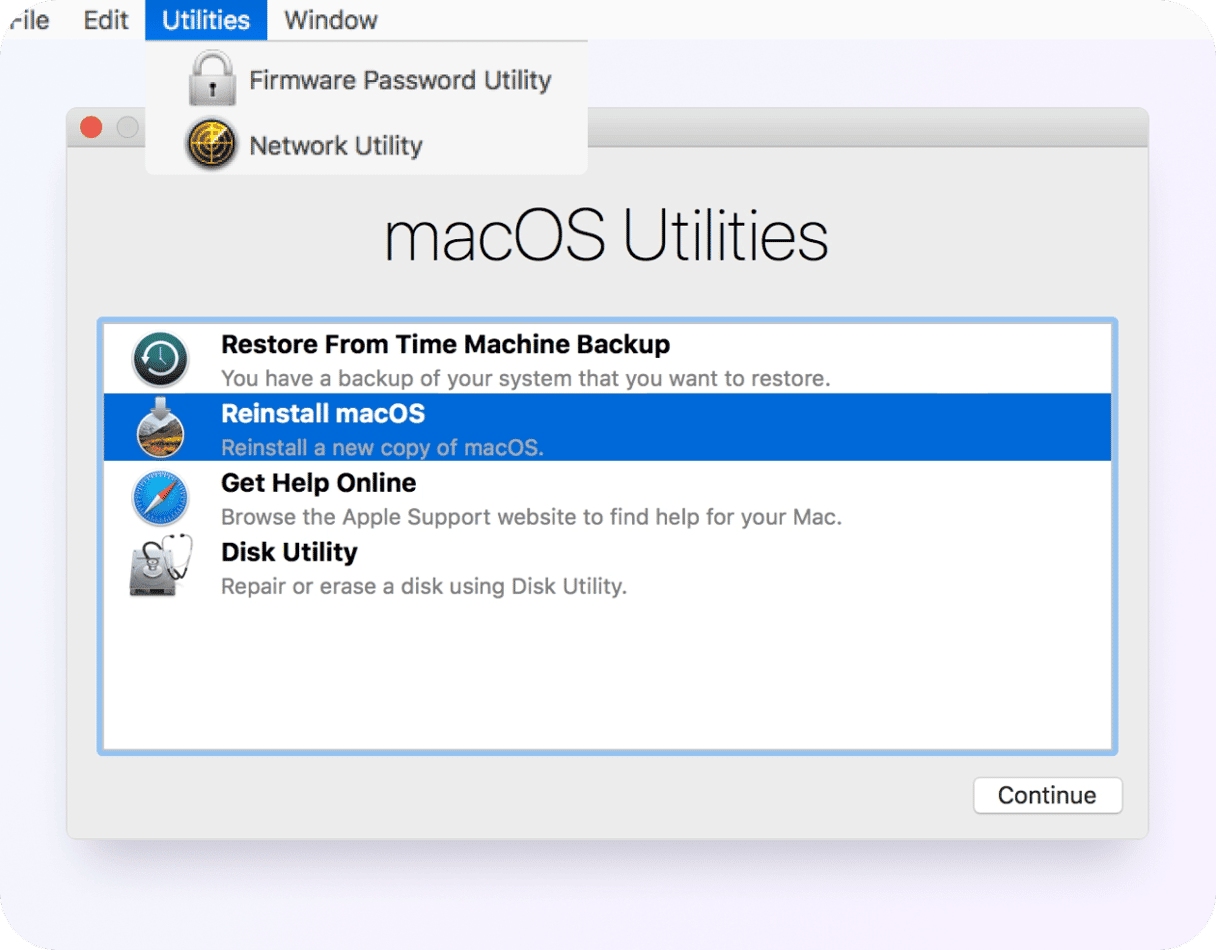
Task: Collapse the open Utilities menu
Action: [x=206, y=20]
